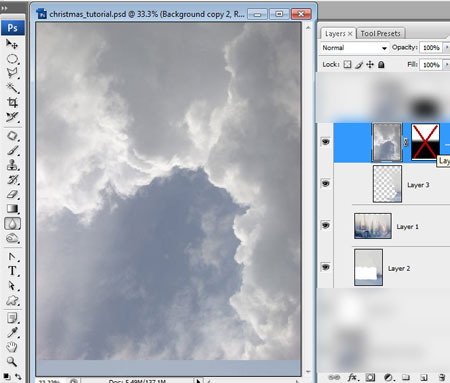The width and height of the screenshot is (450, 383).
Task: Select the Layer 2 thumbnail
Action: (368, 267)
